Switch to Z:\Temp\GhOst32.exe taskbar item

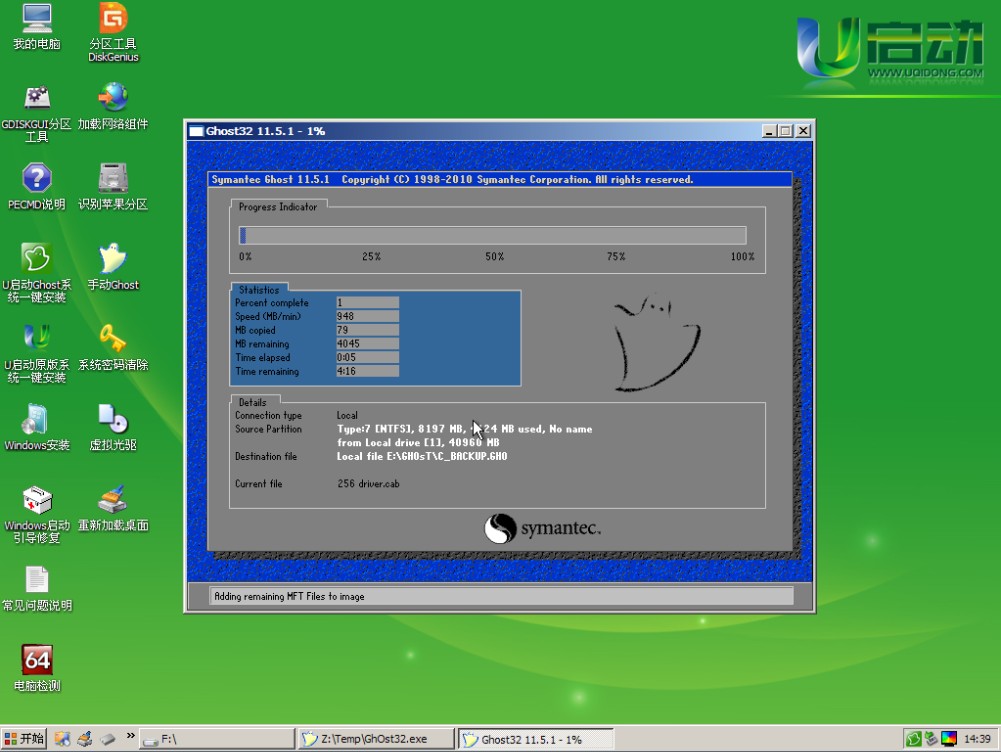[375, 739]
